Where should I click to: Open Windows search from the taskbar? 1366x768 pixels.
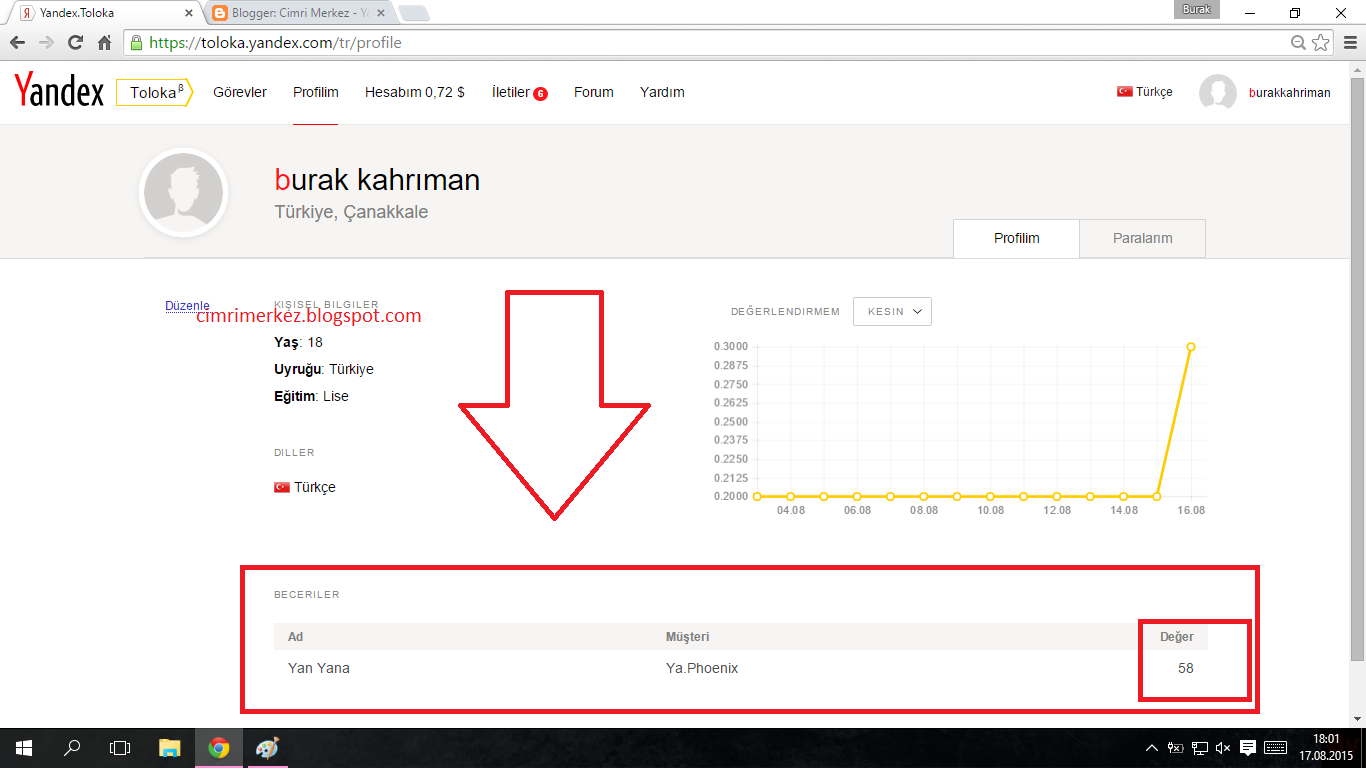pos(72,747)
